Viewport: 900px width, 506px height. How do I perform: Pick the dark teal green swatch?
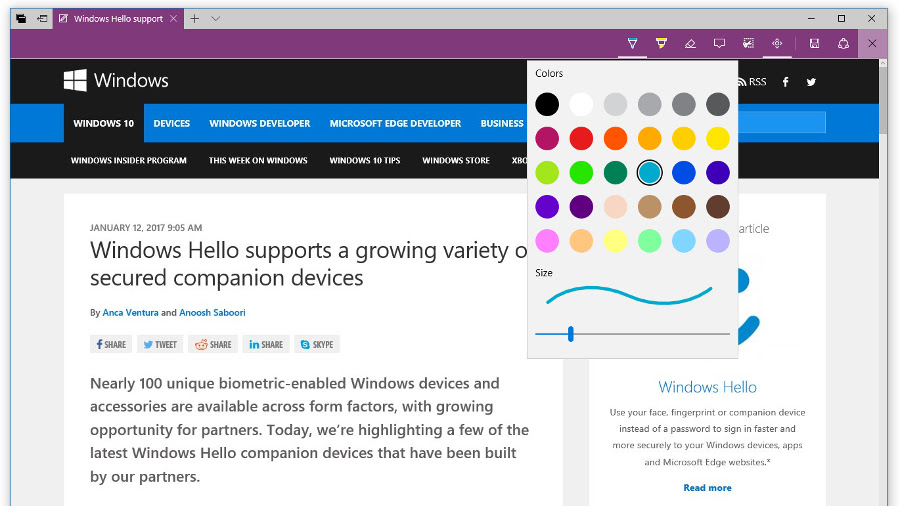tap(615, 173)
